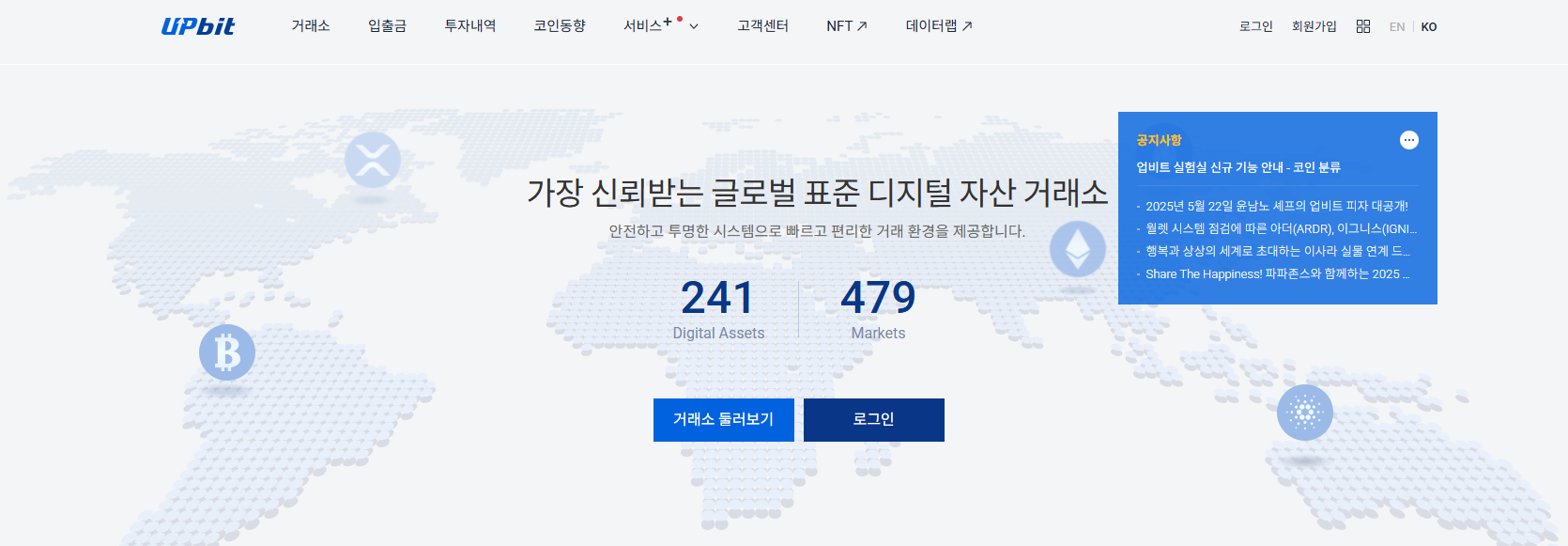Open 데이터랩 external link

coord(939,26)
